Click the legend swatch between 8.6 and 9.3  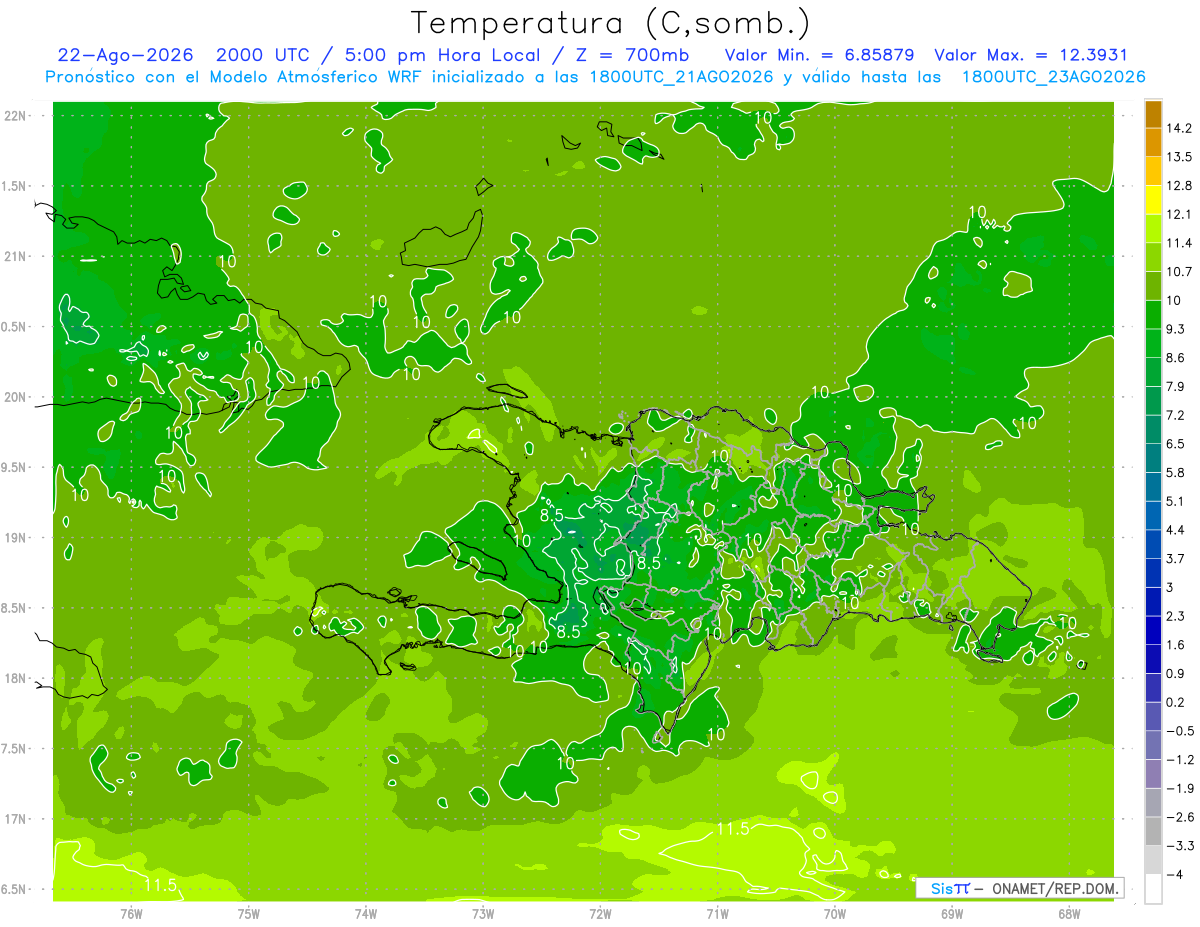(x=1153, y=344)
